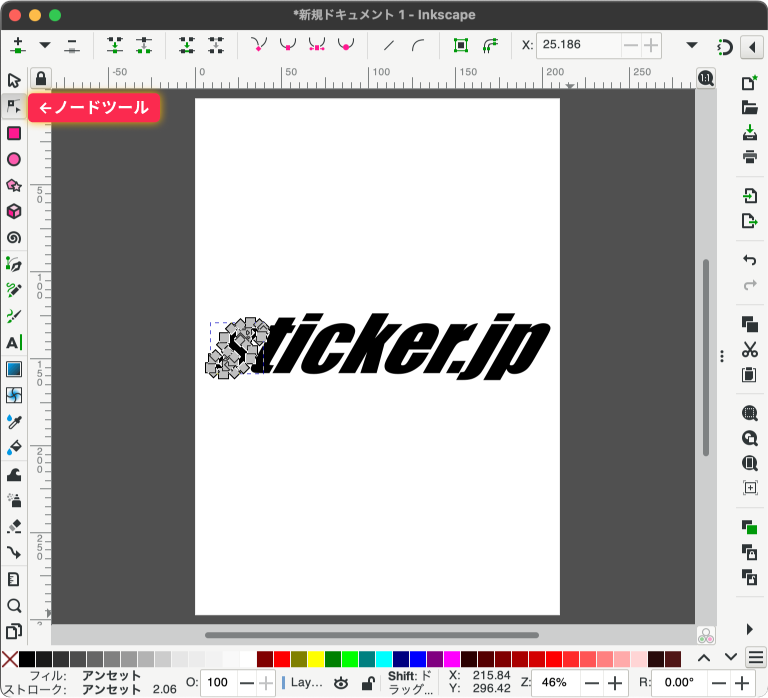768x698 pixels.
Task: Make selected nodes cusp corner
Action: [259, 45]
